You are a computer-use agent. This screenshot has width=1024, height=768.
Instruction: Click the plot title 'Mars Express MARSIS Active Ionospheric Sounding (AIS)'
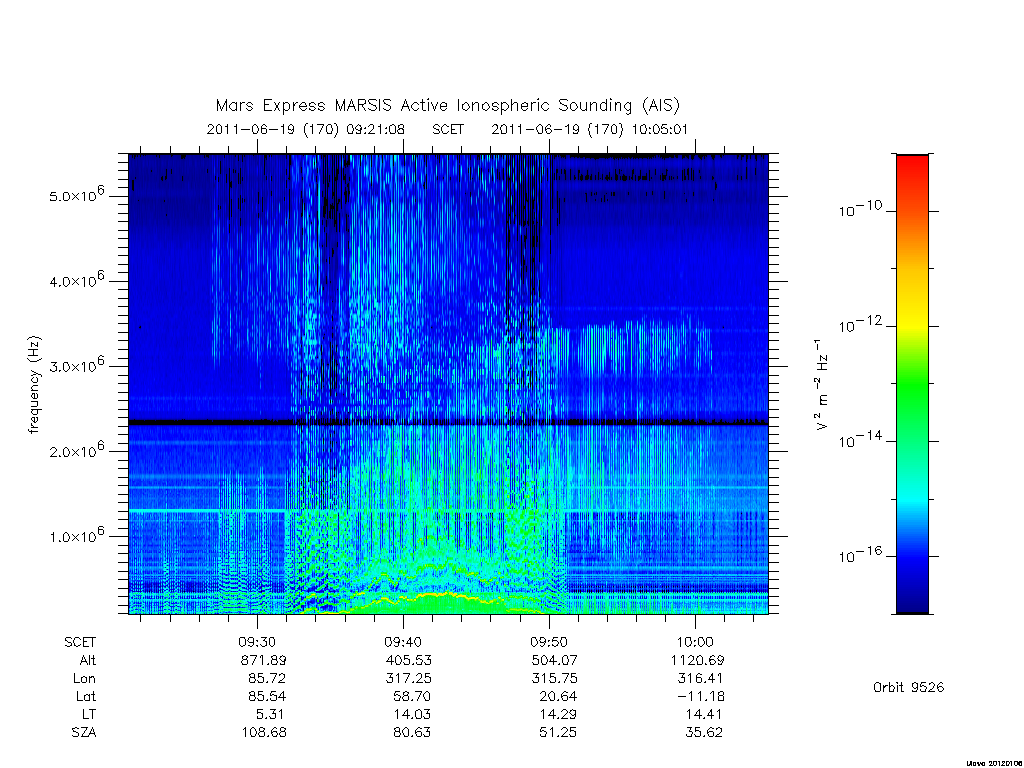pos(448,105)
